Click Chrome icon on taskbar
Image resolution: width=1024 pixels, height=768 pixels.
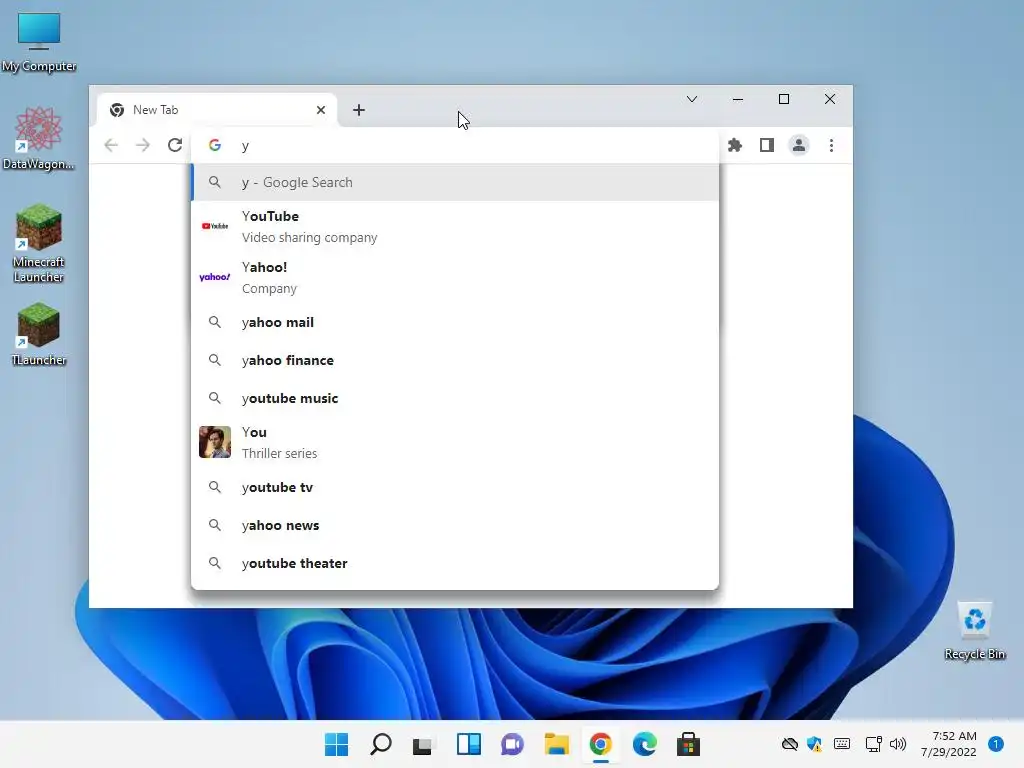pyautogui.click(x=600, y=744)
